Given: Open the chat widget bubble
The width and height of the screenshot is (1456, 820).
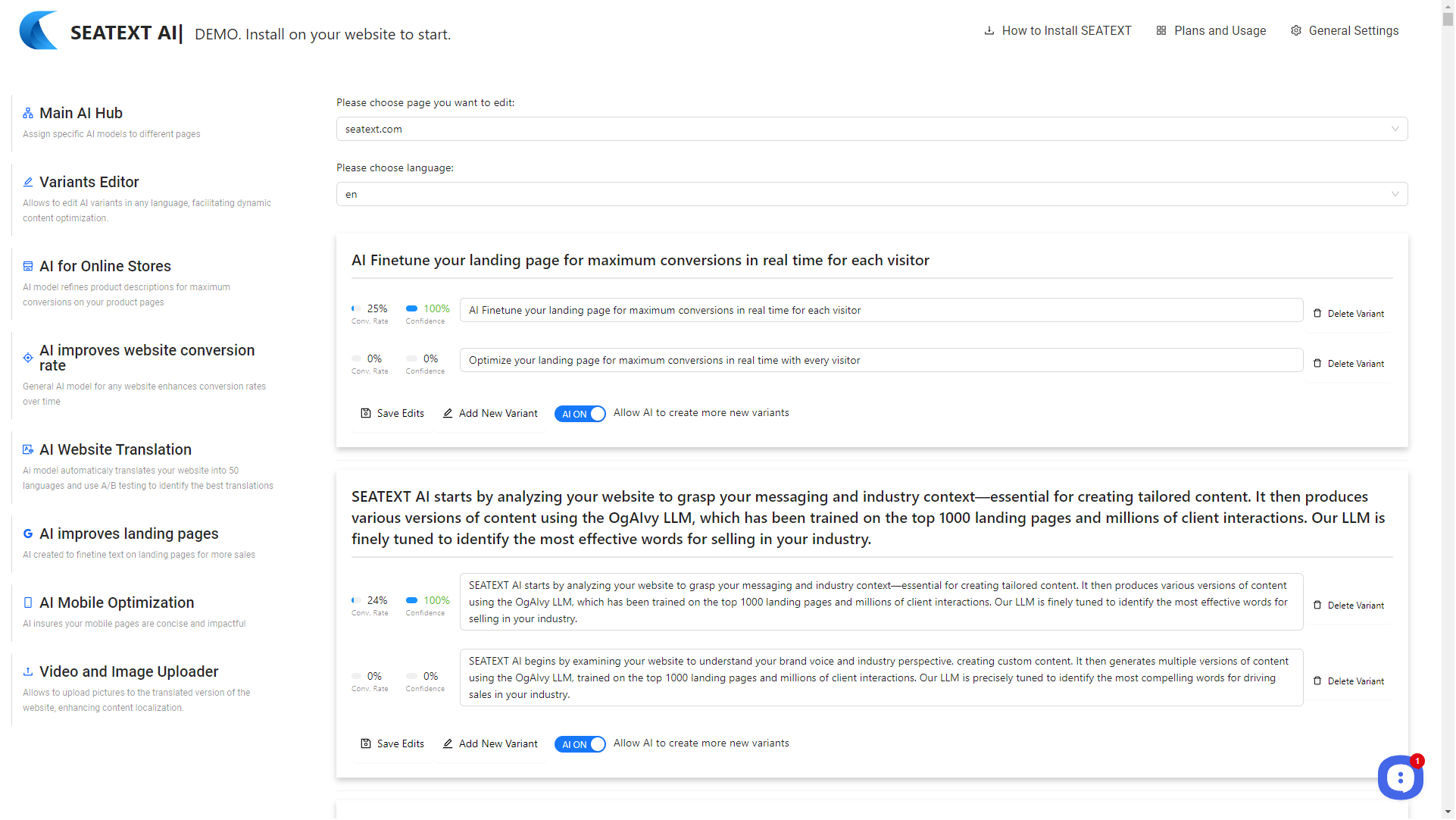Looking at the screenshot, I should (1401, 778).
